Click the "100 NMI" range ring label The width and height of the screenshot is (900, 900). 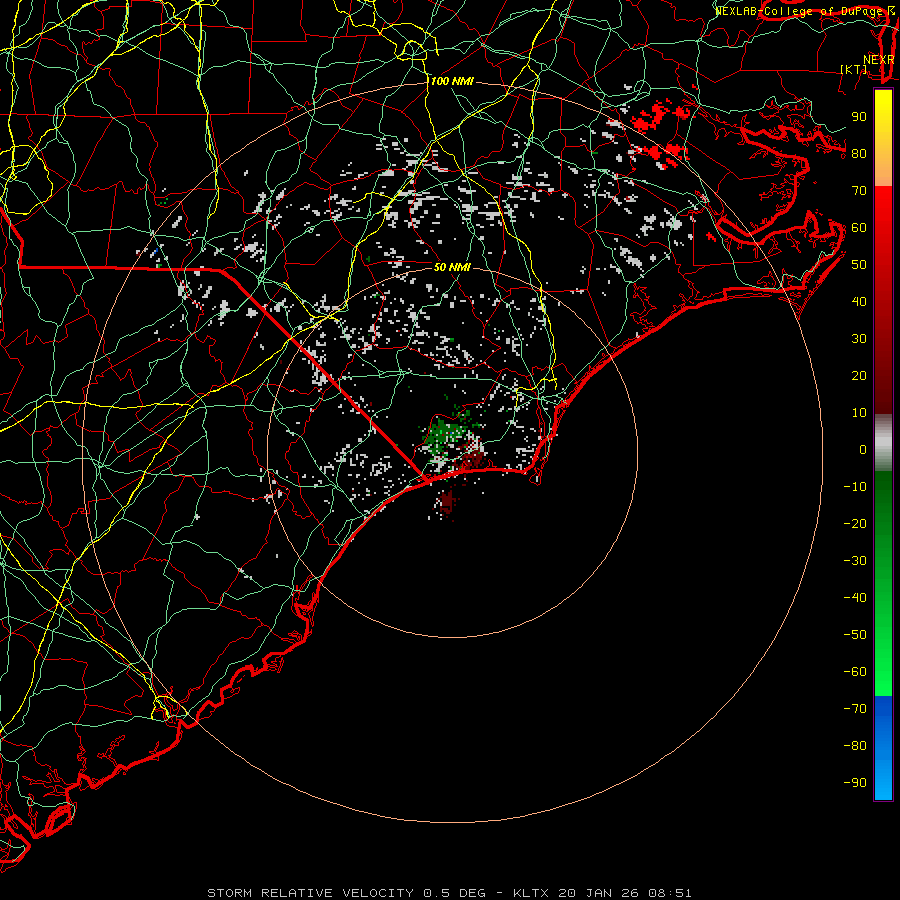(452, 82)
